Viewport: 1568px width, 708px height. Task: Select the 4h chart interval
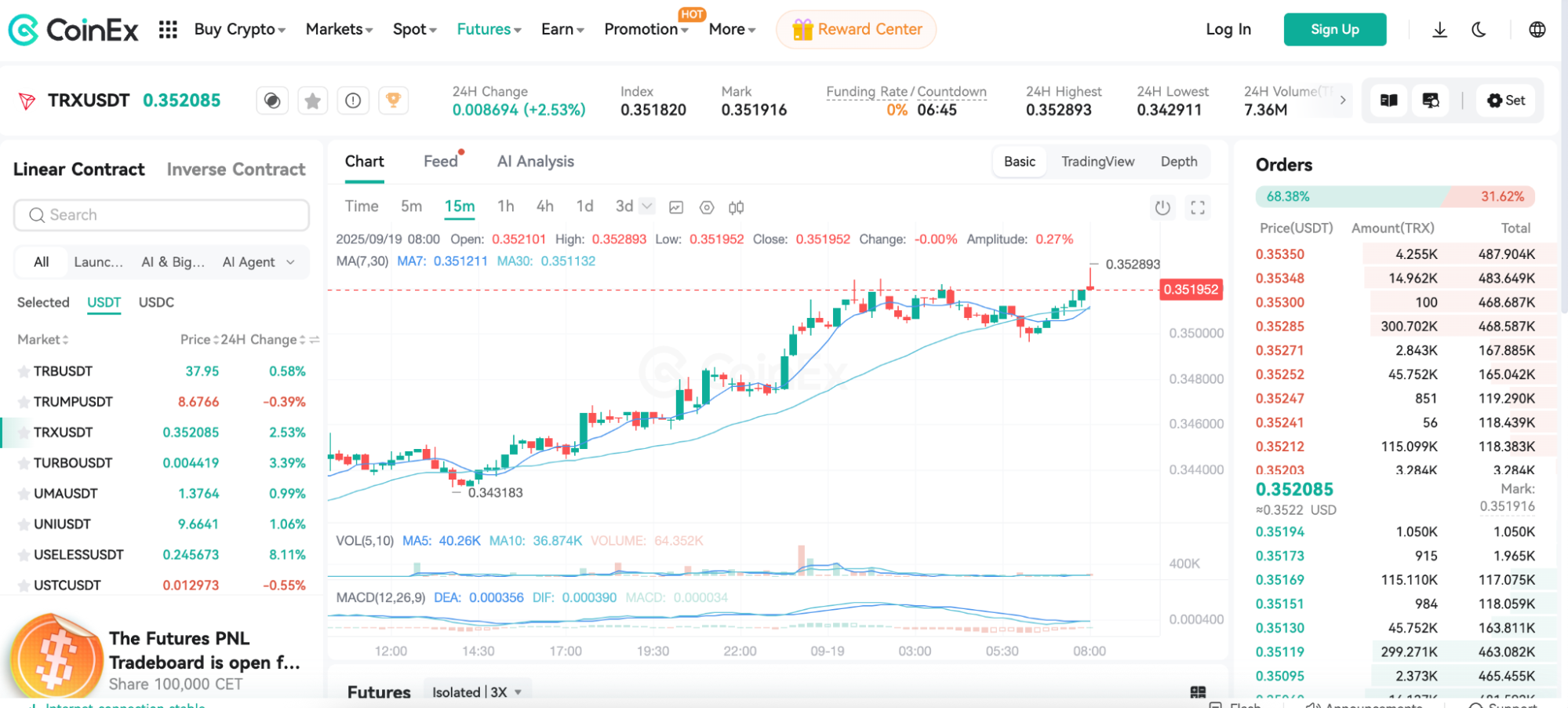tap(545, 206)
